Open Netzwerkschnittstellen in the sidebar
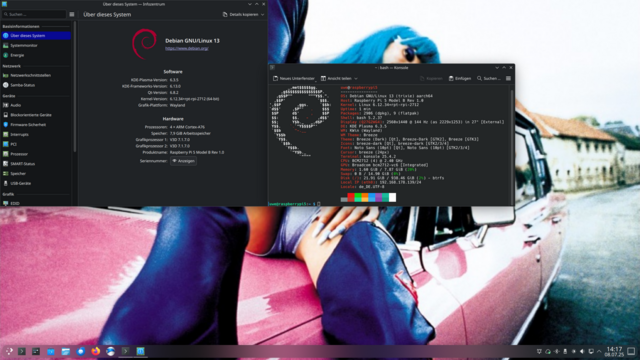640x360 pixels. pos(36,75)
